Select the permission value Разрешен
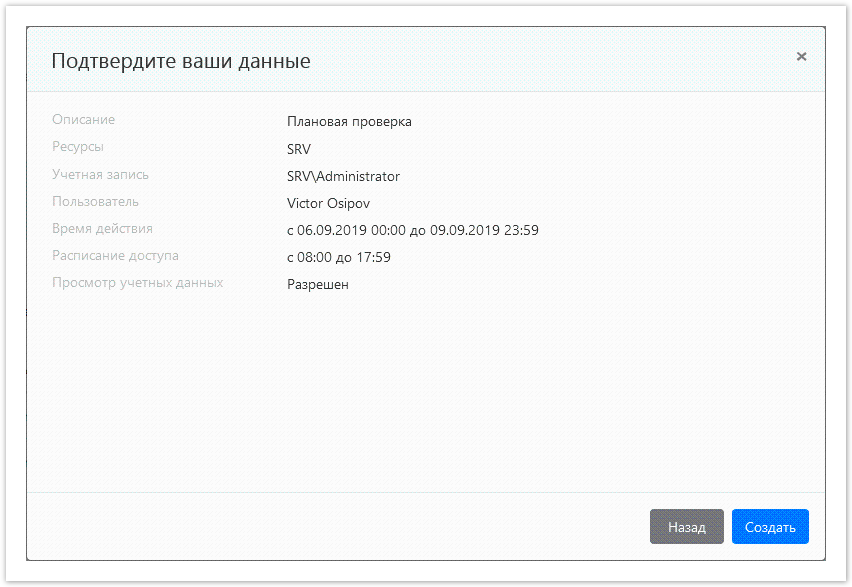This screenshot has height=587, width=852. (x=316, y=284)
